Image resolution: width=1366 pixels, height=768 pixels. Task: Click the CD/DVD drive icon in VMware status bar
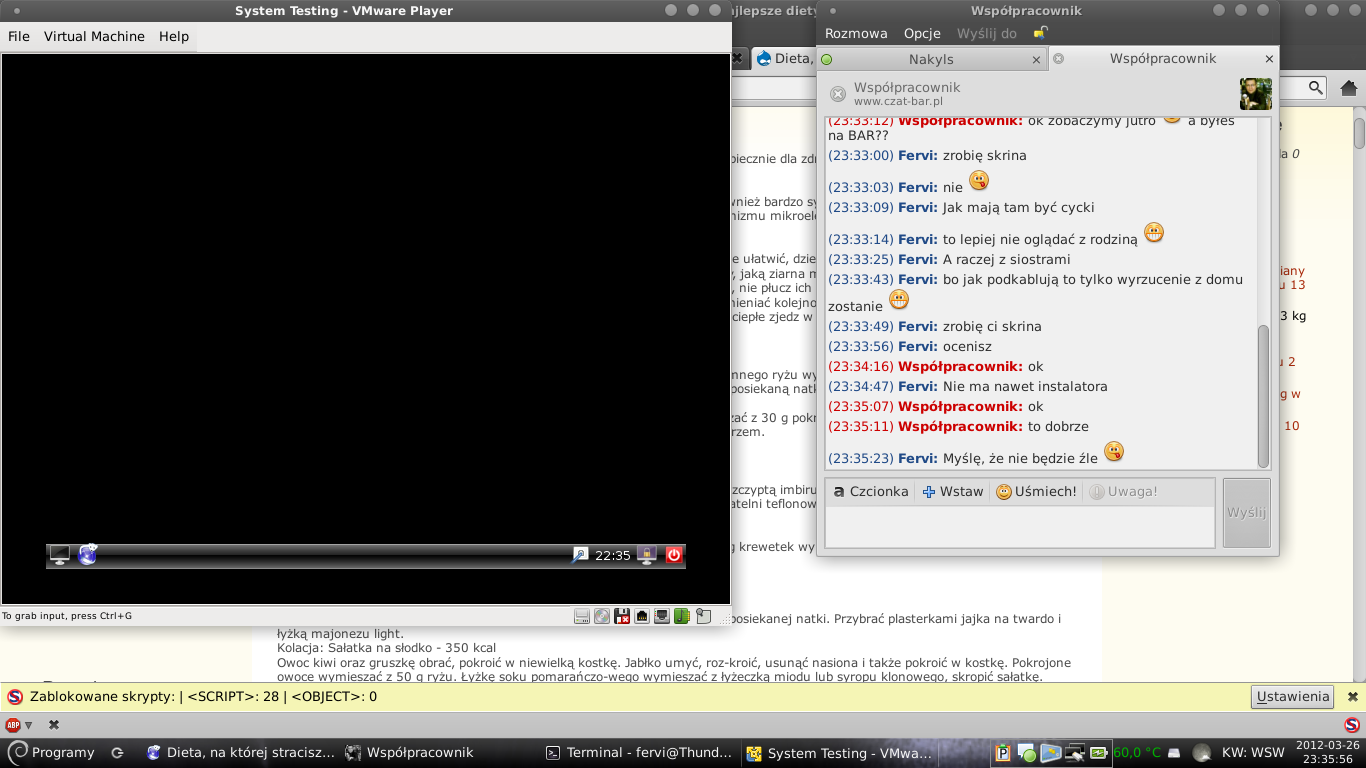[602, 616]
